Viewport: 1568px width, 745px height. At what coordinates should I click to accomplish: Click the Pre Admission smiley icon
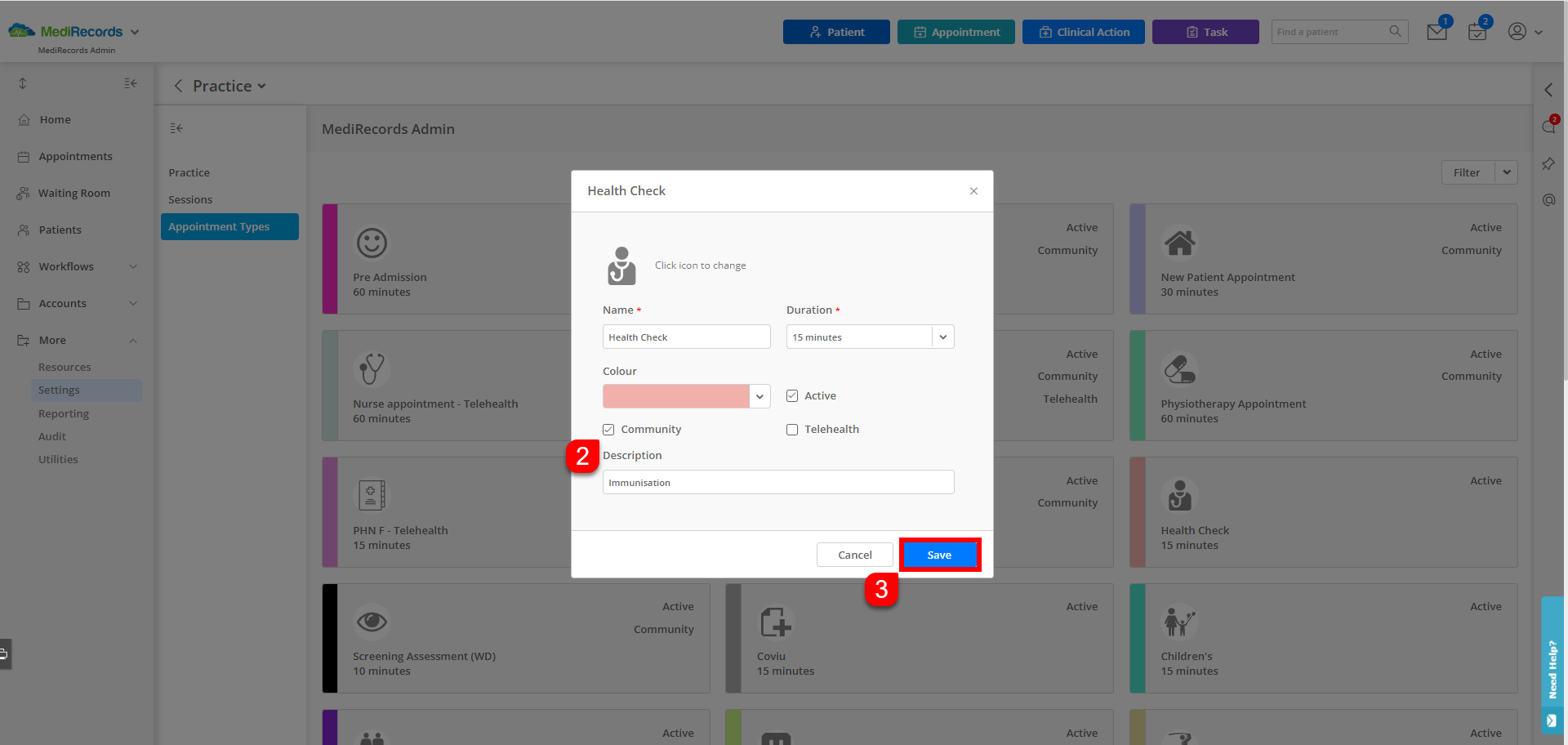click(372, 243)
